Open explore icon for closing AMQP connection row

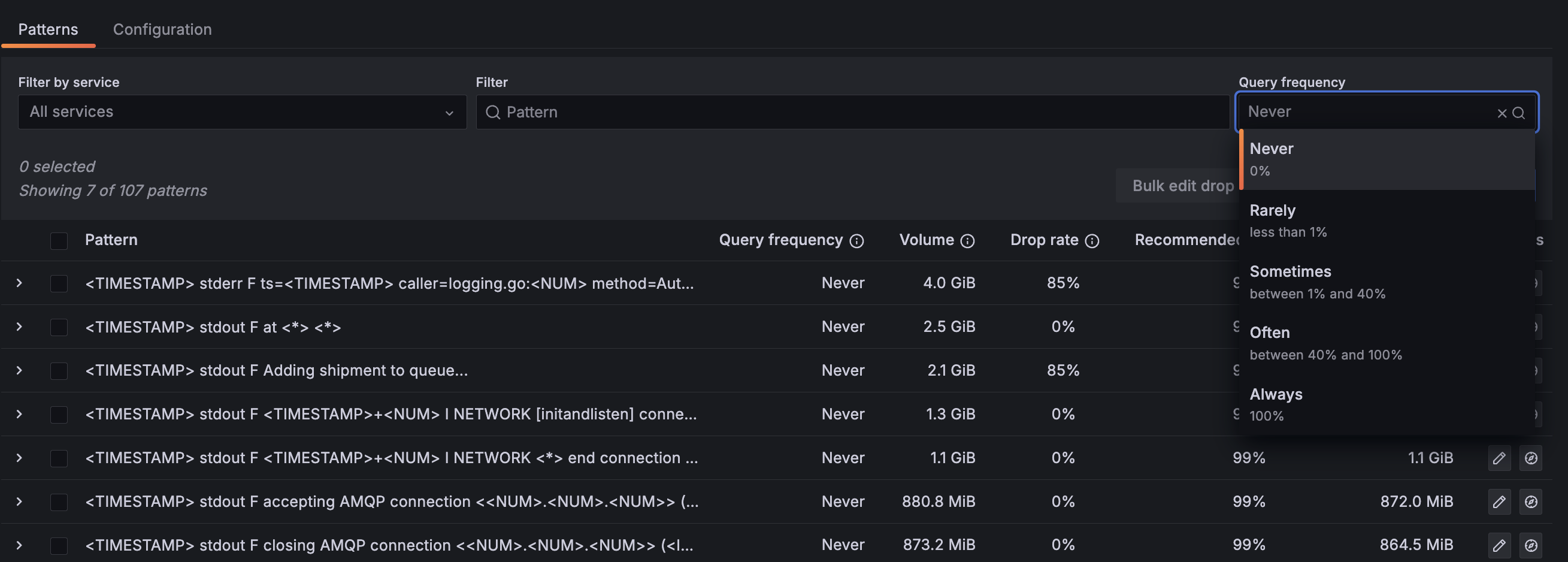click(1530, 545)
